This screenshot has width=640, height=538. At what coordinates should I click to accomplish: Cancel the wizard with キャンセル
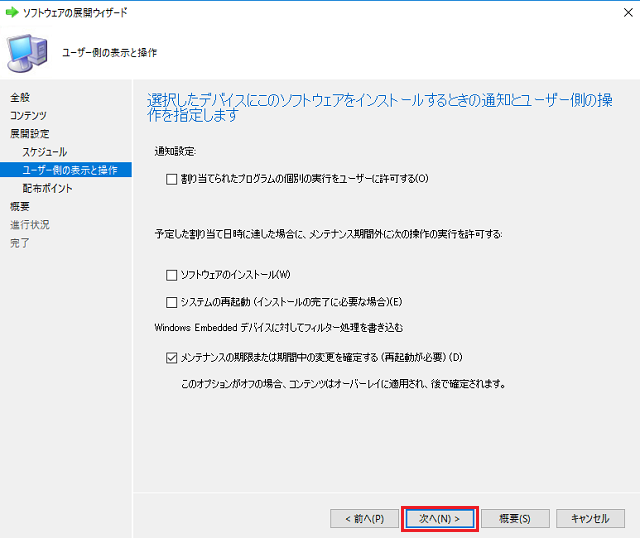pyautogui.click(x=590, y=518)
